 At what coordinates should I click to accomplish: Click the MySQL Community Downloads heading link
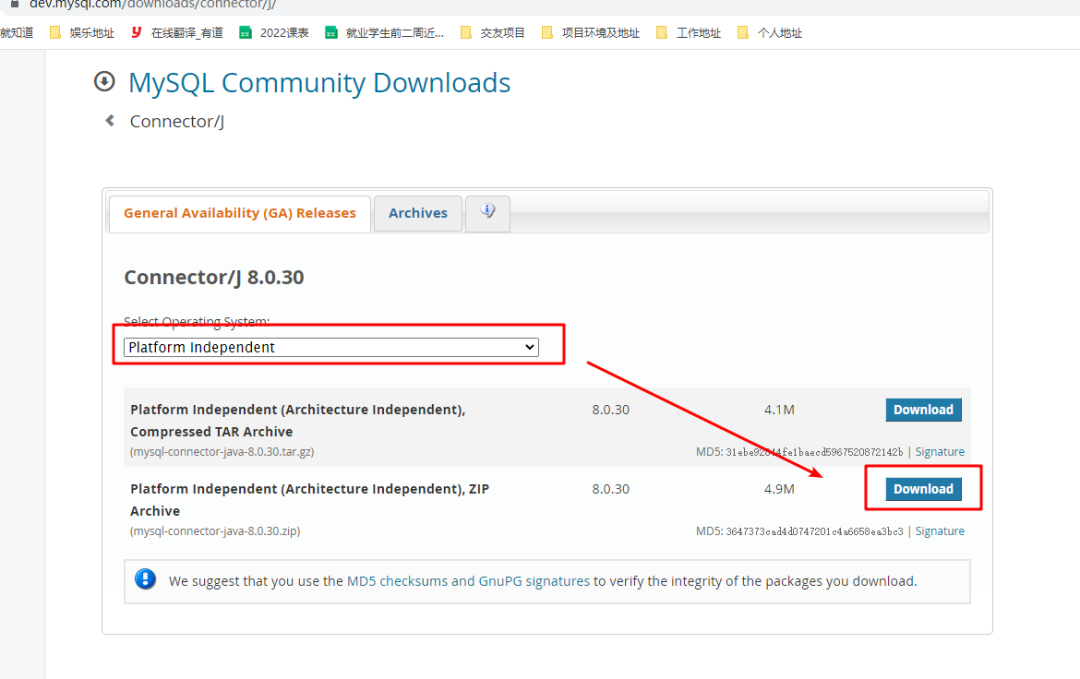pyautogui.click(x=320, y=83)
